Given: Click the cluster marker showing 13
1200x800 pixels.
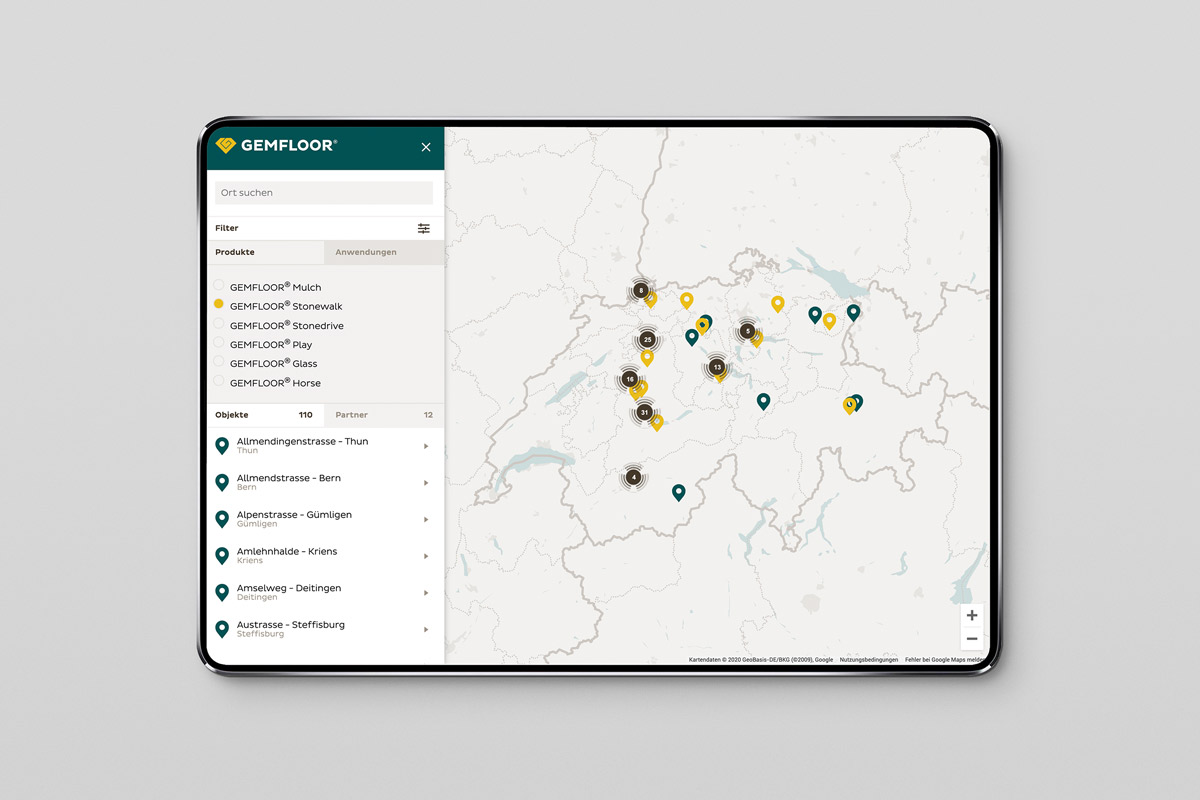Looking at the screenshot, I should click(715, 368).
